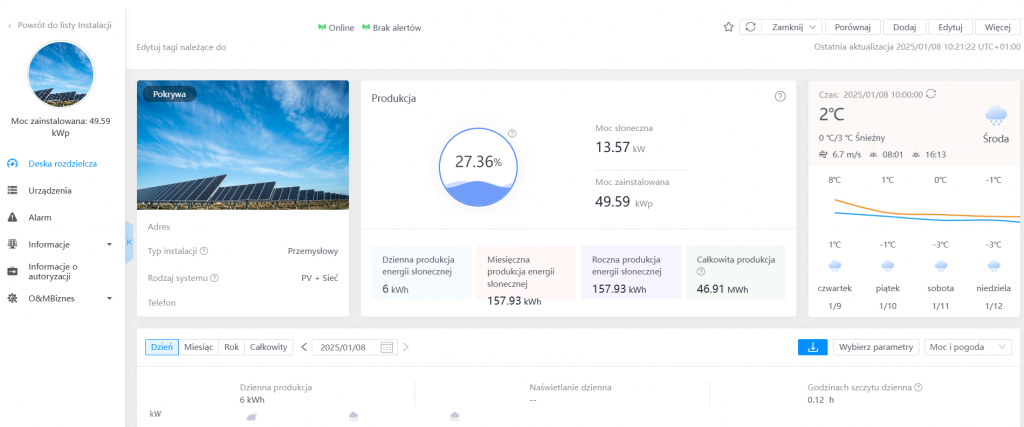The width and height of the screenshot is (1024, 427).
Task: Open the Zamknij dropdown
Action: [794, 27]
